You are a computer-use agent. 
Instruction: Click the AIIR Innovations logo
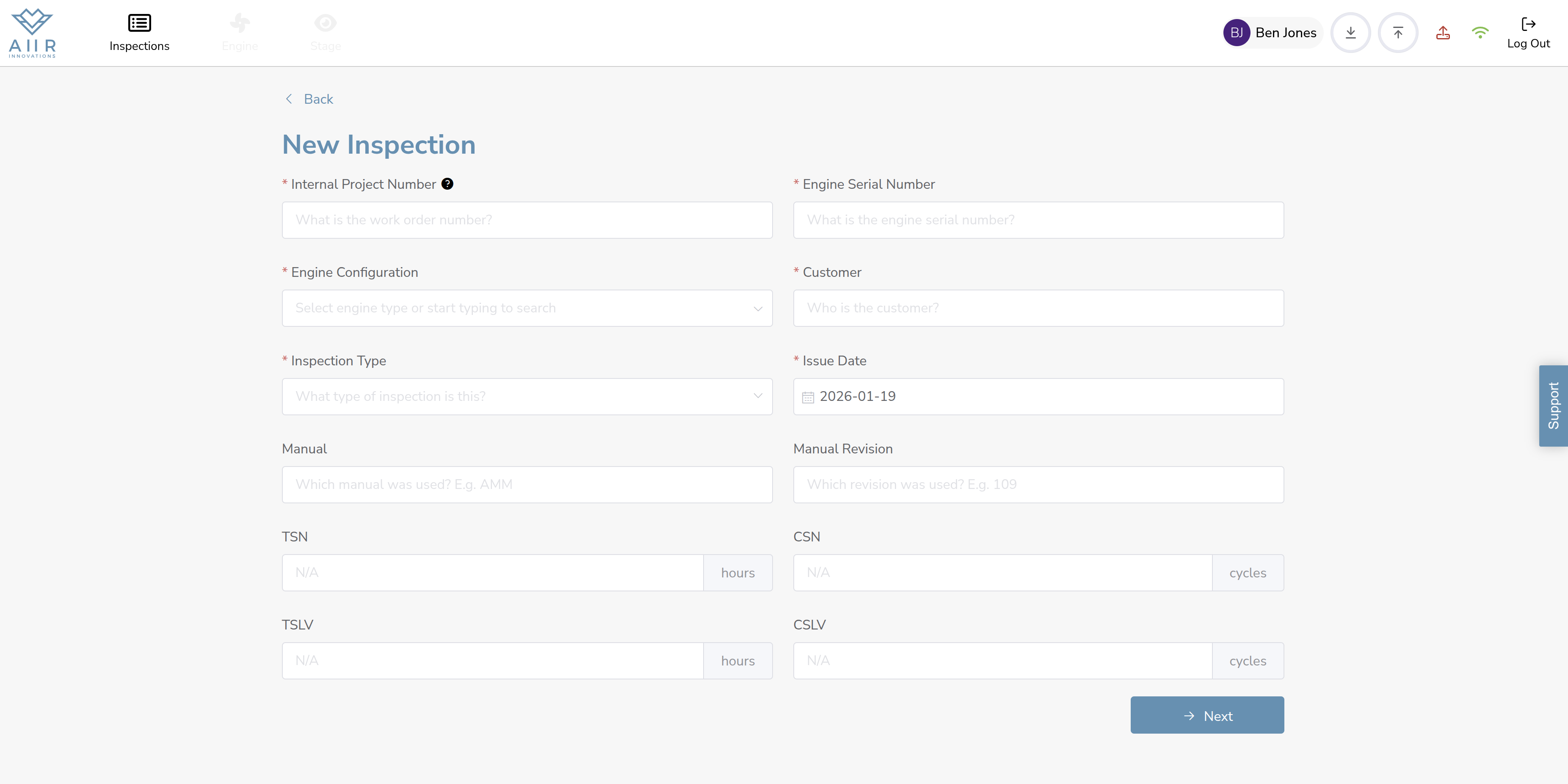32,33
